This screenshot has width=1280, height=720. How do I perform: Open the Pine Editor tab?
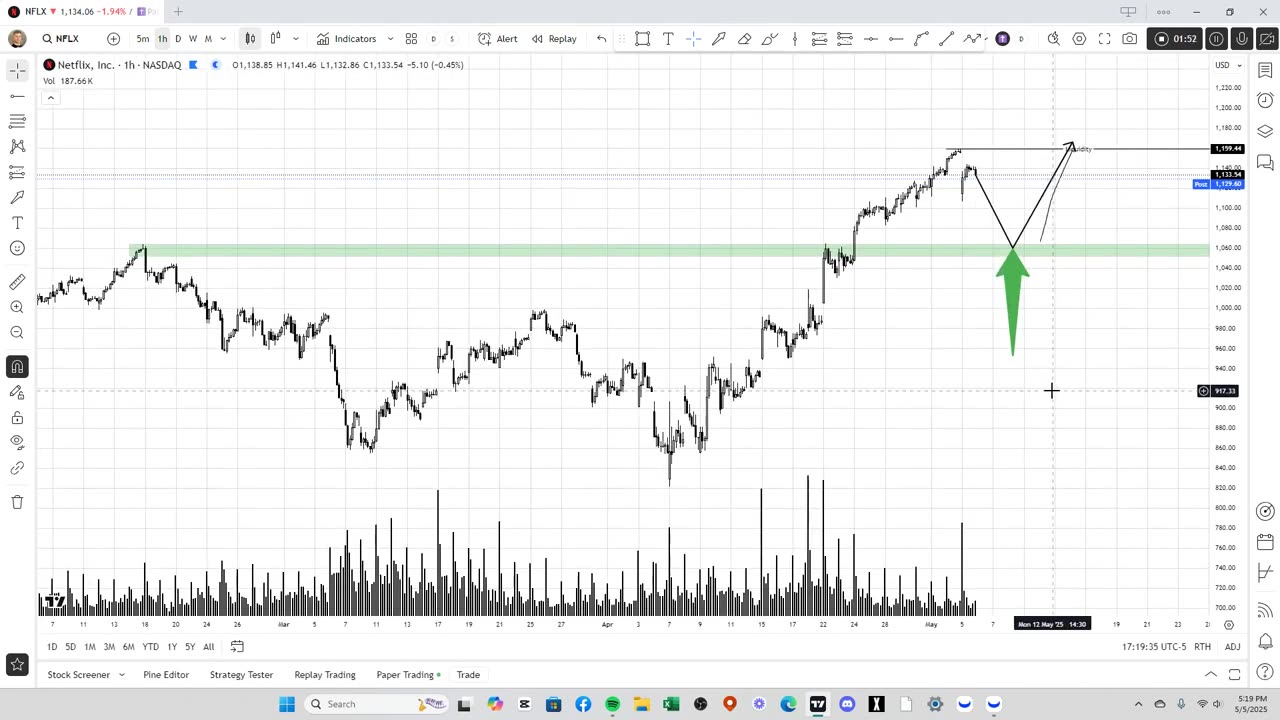(166, 675)
